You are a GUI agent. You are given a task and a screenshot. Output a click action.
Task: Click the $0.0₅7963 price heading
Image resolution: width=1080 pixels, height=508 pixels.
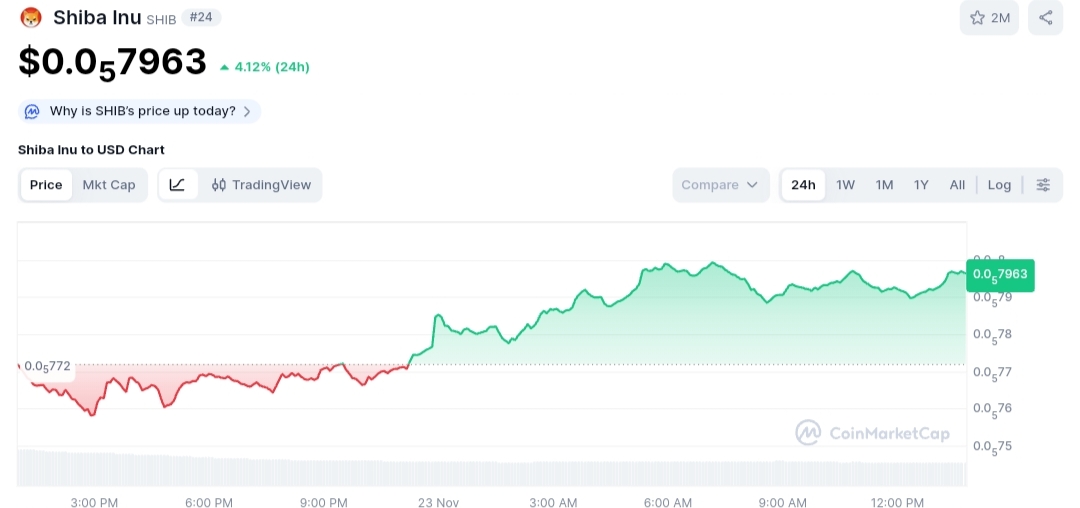coord(112,63)
